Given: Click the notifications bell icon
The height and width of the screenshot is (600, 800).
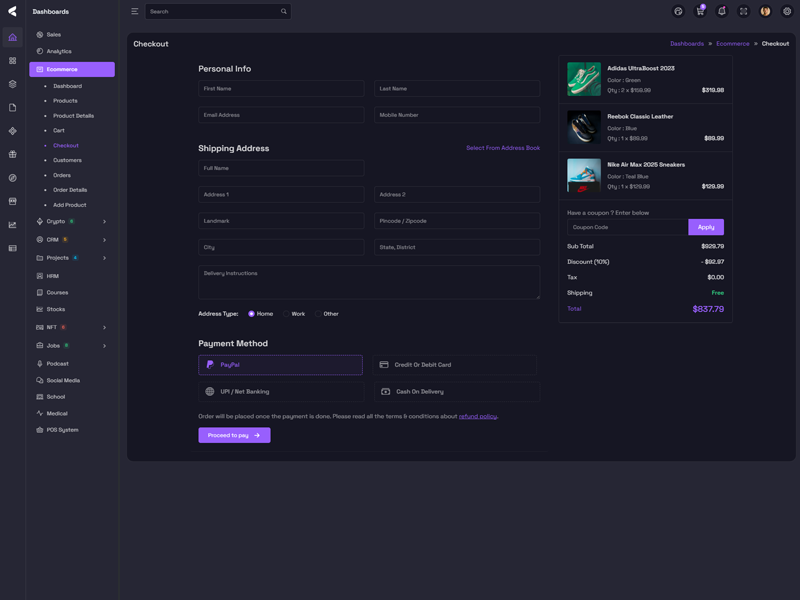Looking at the screenshot, I should [x=722, y=11].
